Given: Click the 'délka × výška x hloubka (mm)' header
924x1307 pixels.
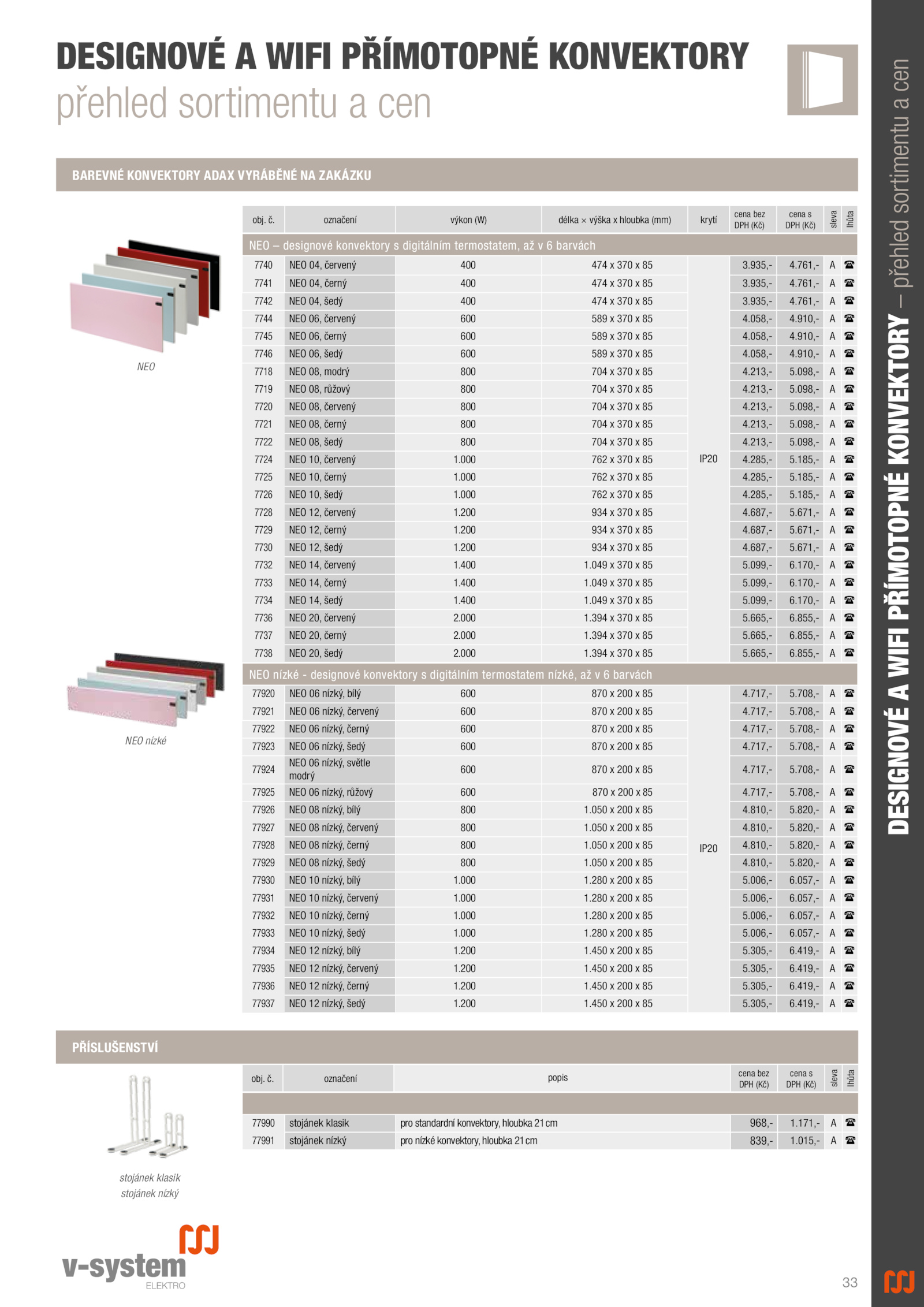Looking at the screenshot, I should tap(614, 219).
